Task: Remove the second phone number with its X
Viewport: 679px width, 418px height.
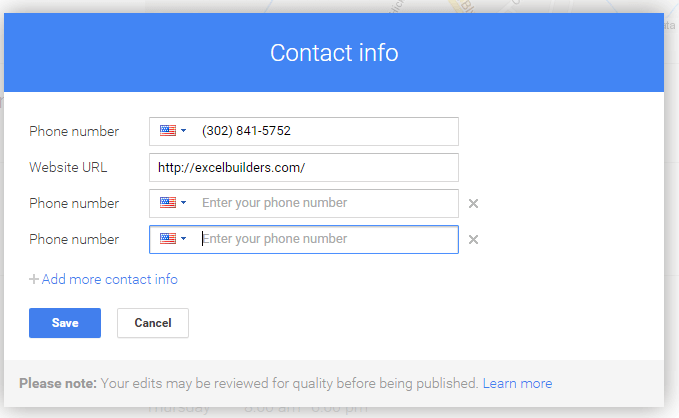Action: (473, 204)
